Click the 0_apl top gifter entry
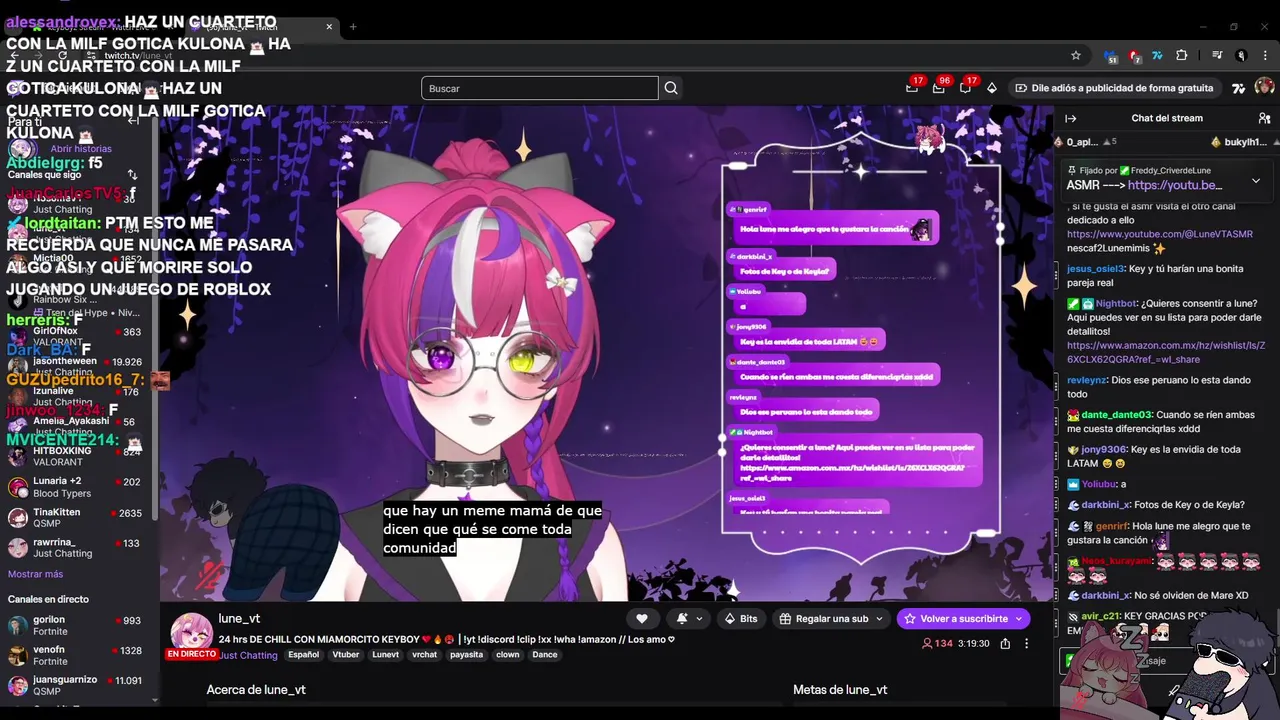Viewport: 1280px width, 720px height. point(1086,142)
